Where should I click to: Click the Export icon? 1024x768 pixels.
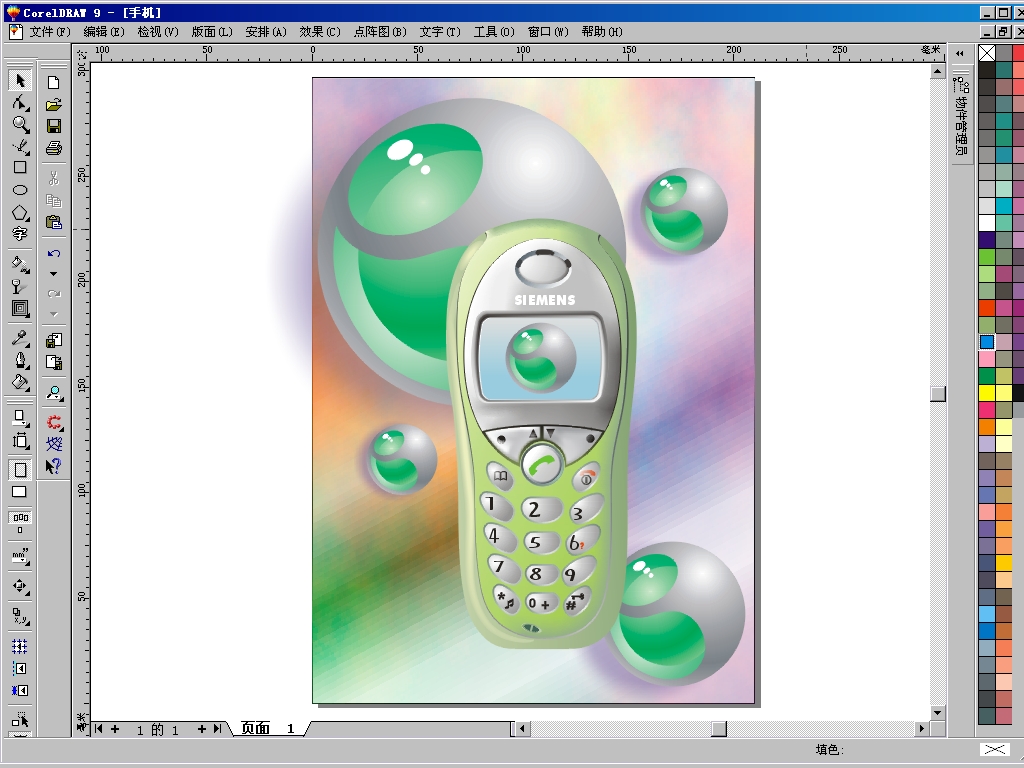click(x=54, y=362)
